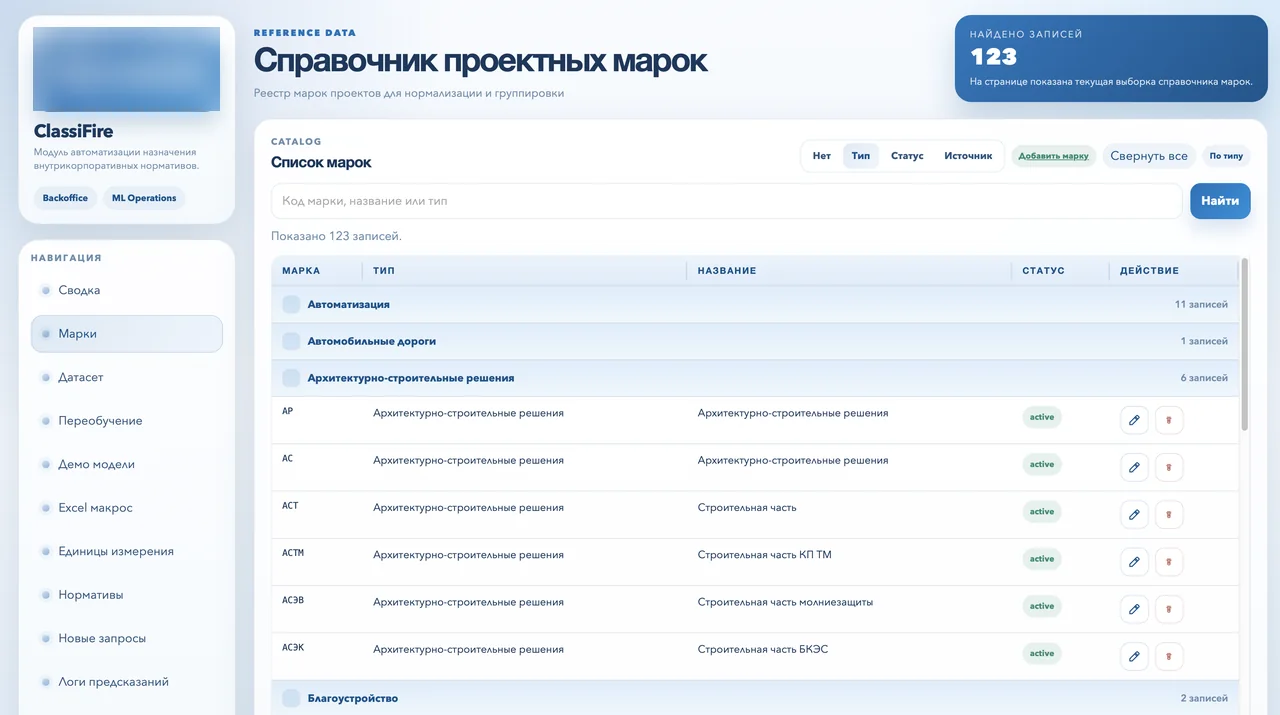
Task: Click the Backoffice tag
Action: tap(65, 198)
